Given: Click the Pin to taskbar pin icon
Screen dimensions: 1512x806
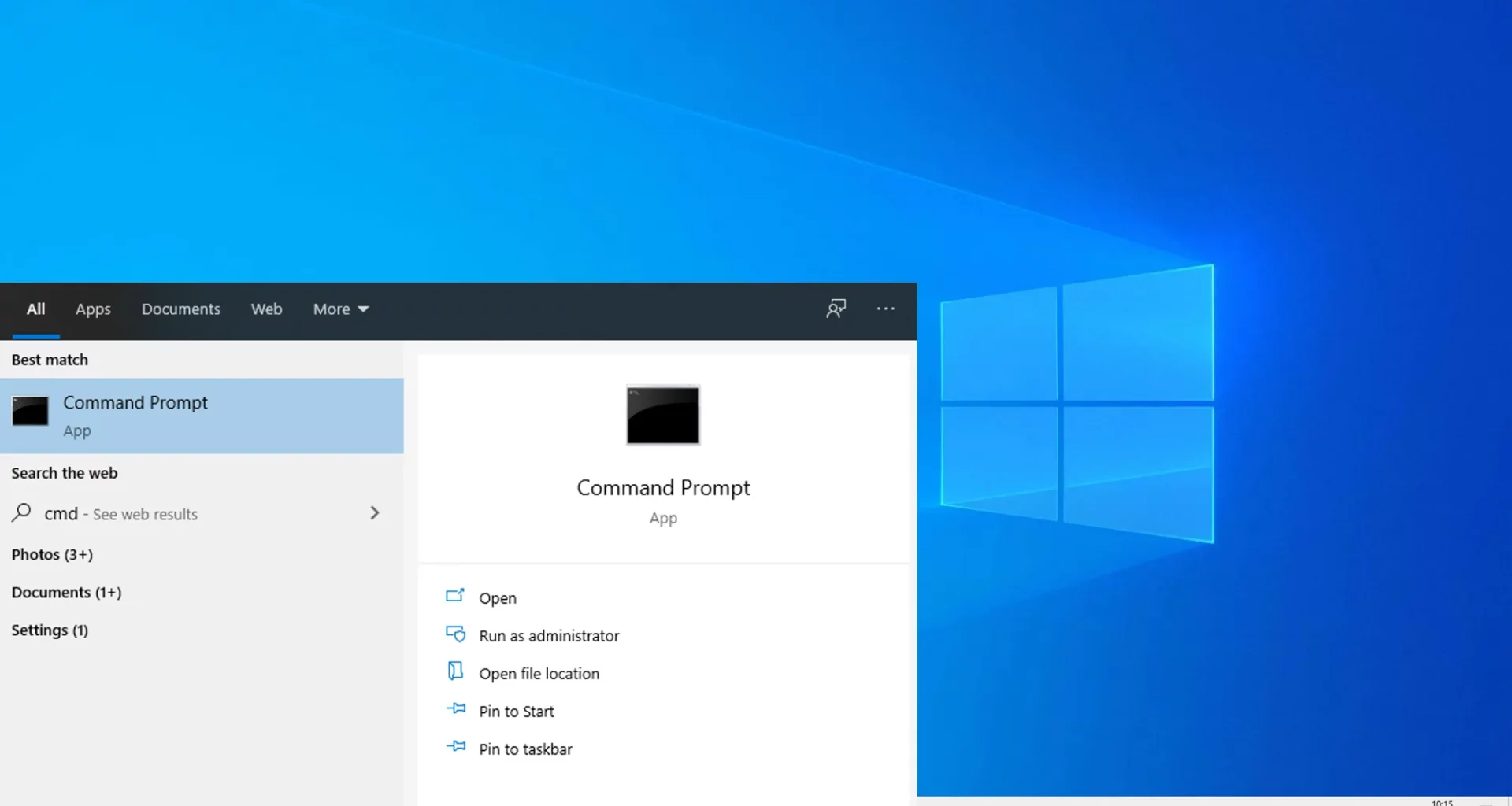Looking at the screenshot, I should point(456,746).
